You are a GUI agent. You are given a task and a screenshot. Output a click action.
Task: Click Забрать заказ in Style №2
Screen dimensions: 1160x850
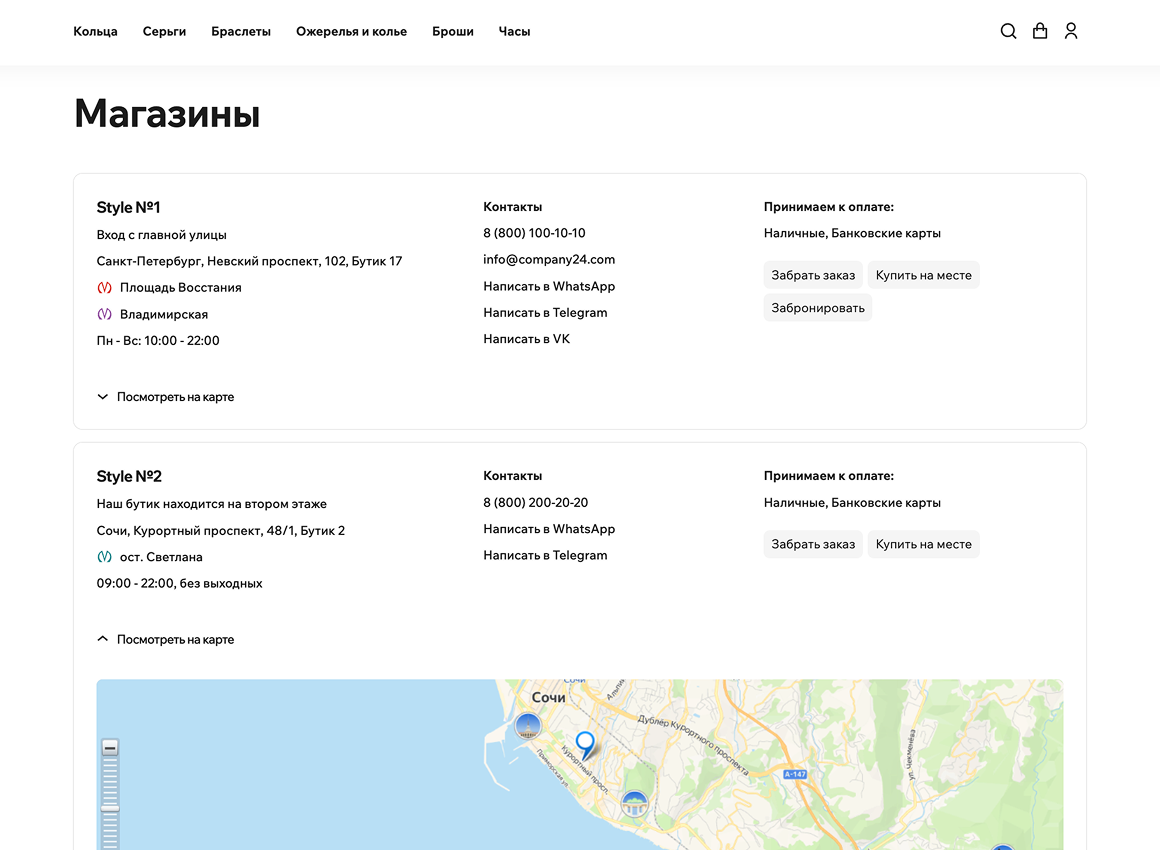pyautogui.click(x=813, y=544)
